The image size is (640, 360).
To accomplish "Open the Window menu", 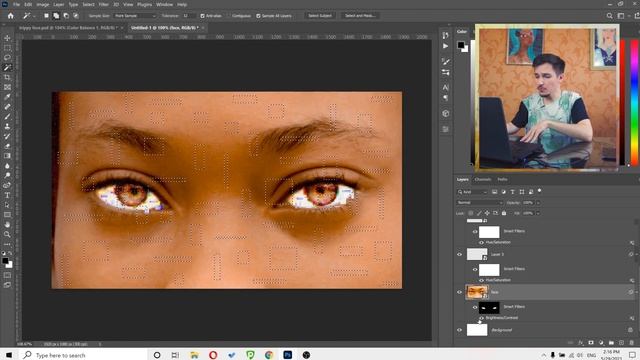I will click(x=164, y=4).
